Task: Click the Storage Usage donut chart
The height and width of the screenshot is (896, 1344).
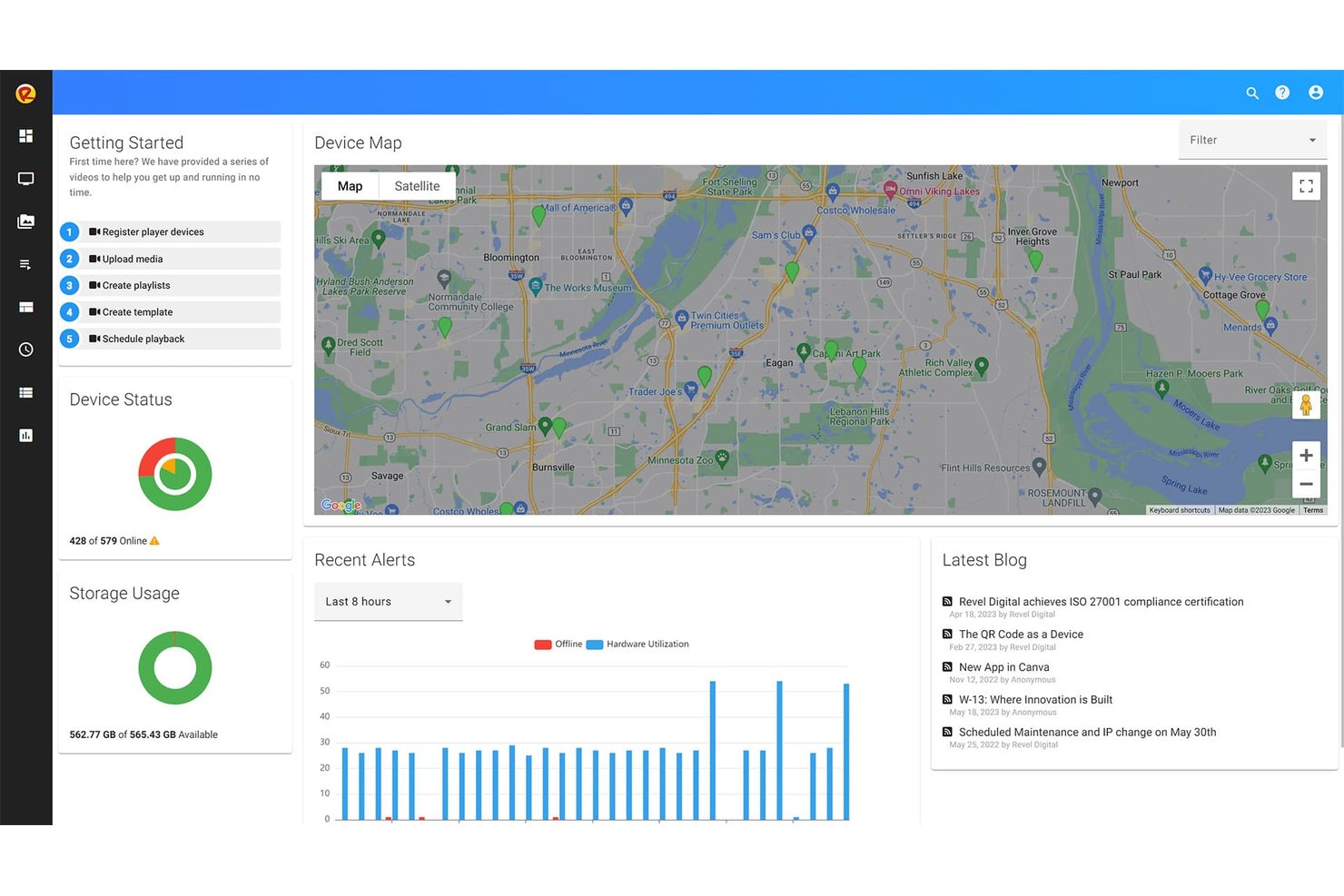Action: [x=175, y=668]
